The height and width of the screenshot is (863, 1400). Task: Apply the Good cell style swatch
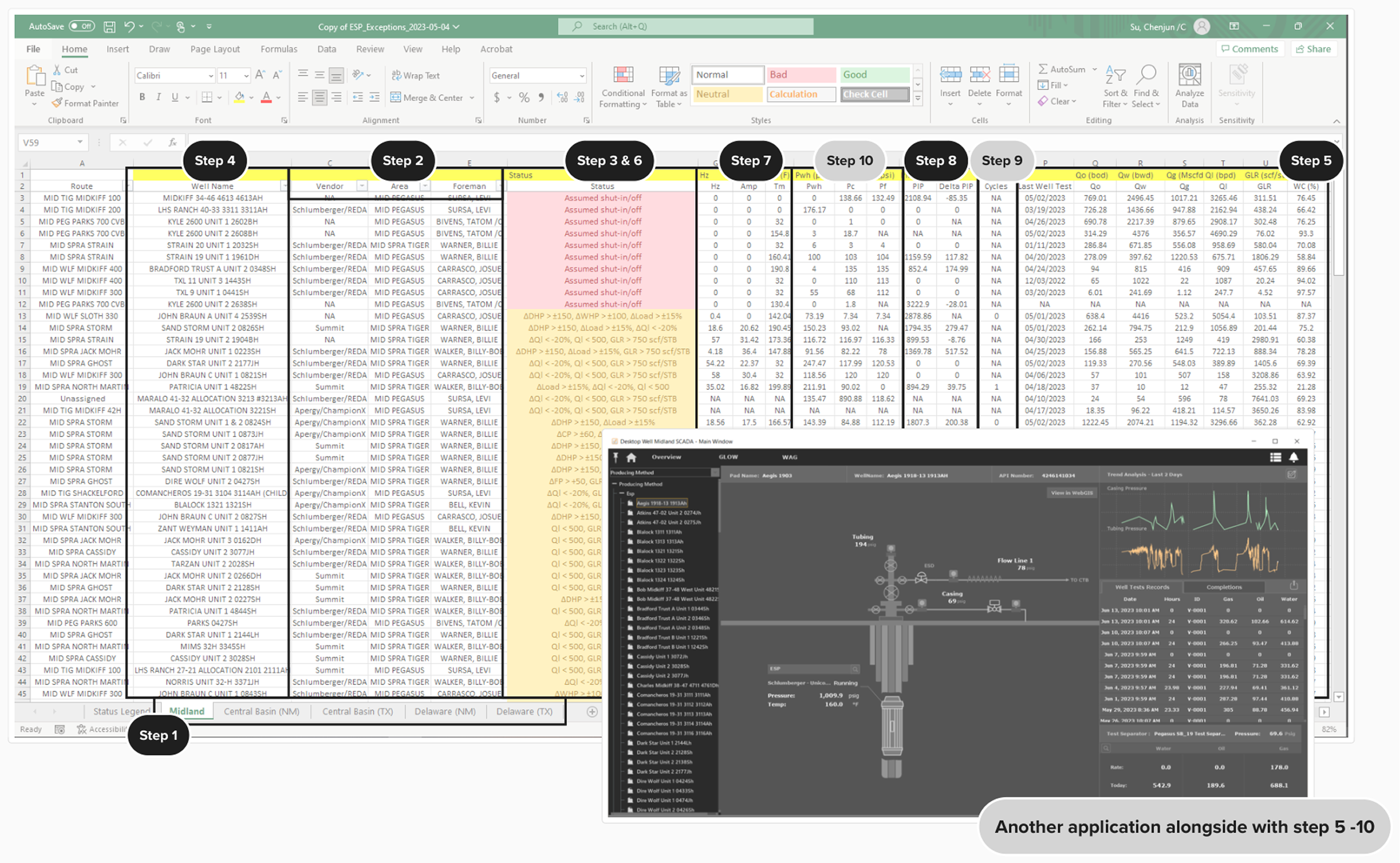coord(874,74)
